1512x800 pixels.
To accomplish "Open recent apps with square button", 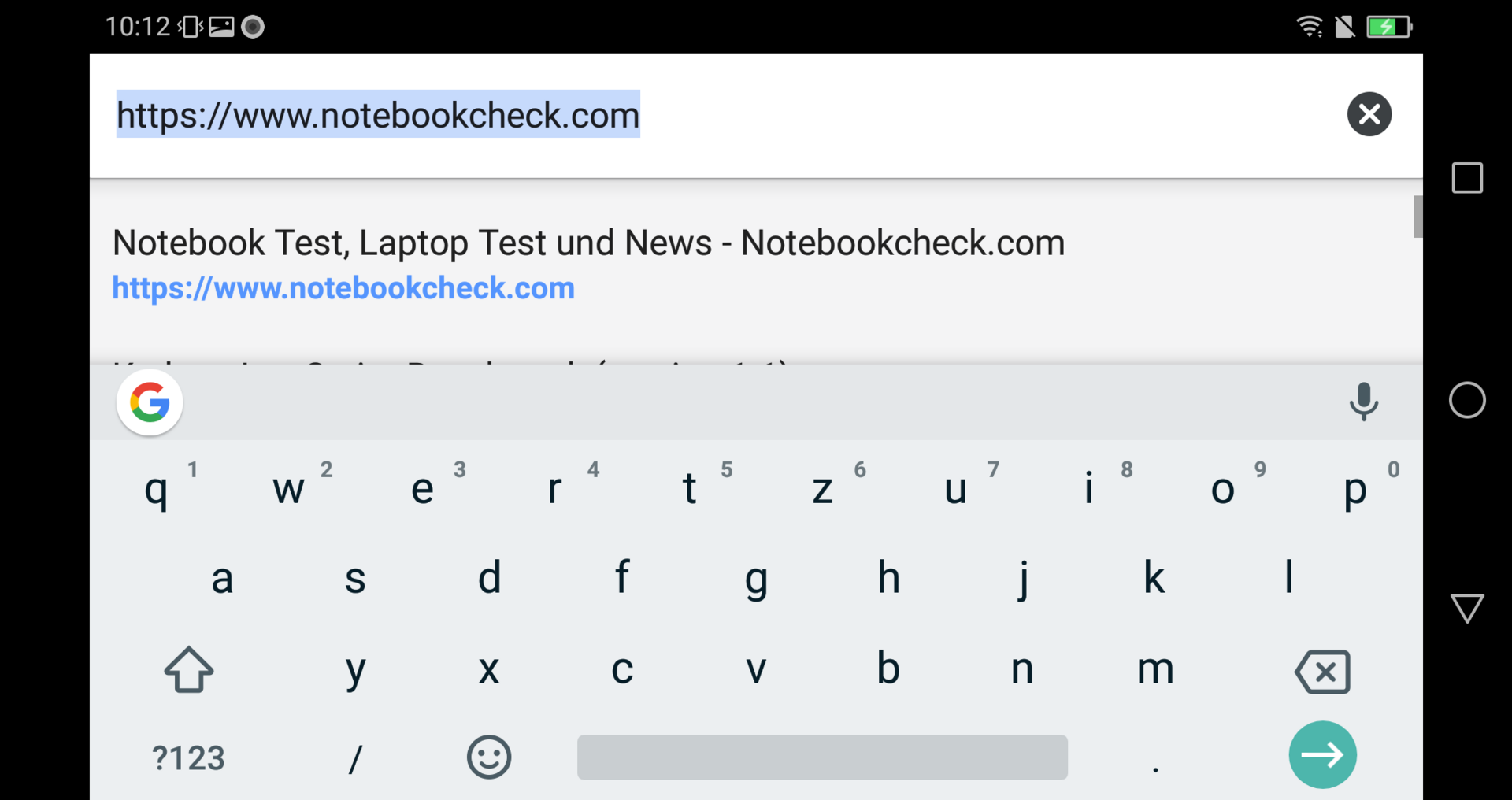I will pyautogui.click(x=1466, y=178).
